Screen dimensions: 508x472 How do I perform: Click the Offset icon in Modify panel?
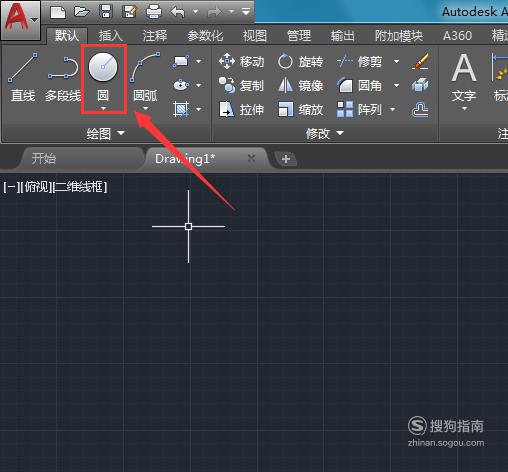tap(420, 109)
